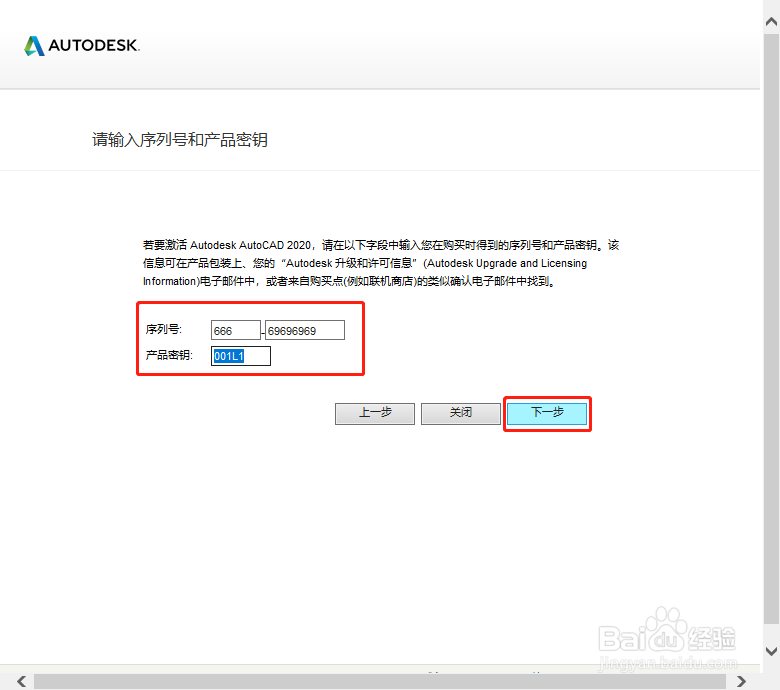The image size is (780, 690).
Task: Click the vertical scrollbar up arrow
Action: 772,21
